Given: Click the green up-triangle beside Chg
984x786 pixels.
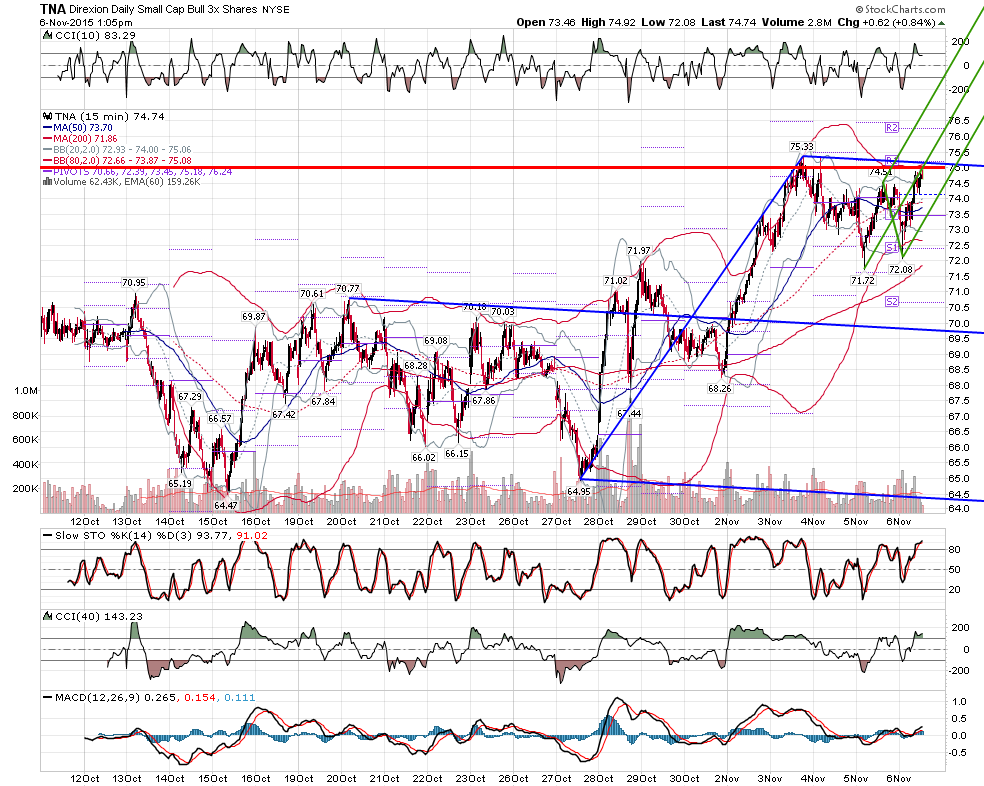Looking at the screenshot, I should click(x=941, y=23).
